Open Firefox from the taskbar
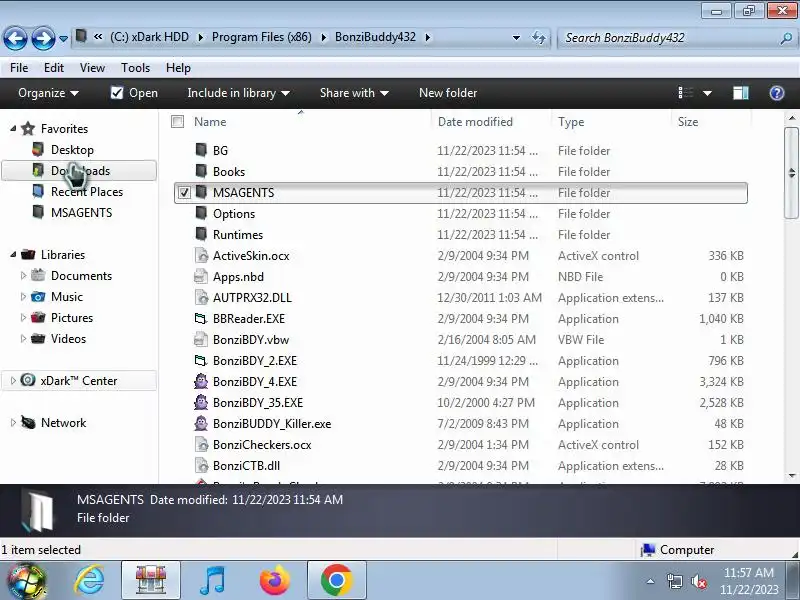Viewport: 800px width, 600px height. pyautogui.click(x=274, y=580)
